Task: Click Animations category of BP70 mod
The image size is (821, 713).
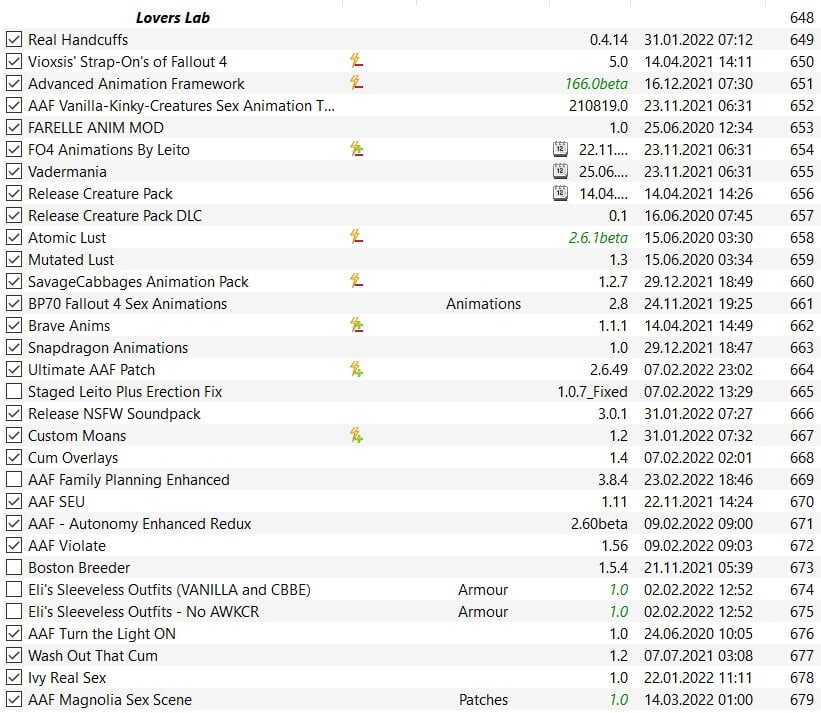Action: point(483,304)
